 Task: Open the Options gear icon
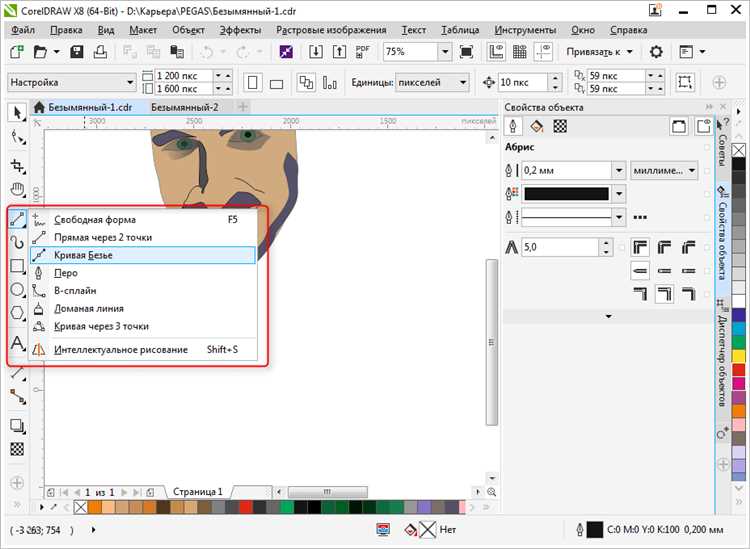(656, 52)
